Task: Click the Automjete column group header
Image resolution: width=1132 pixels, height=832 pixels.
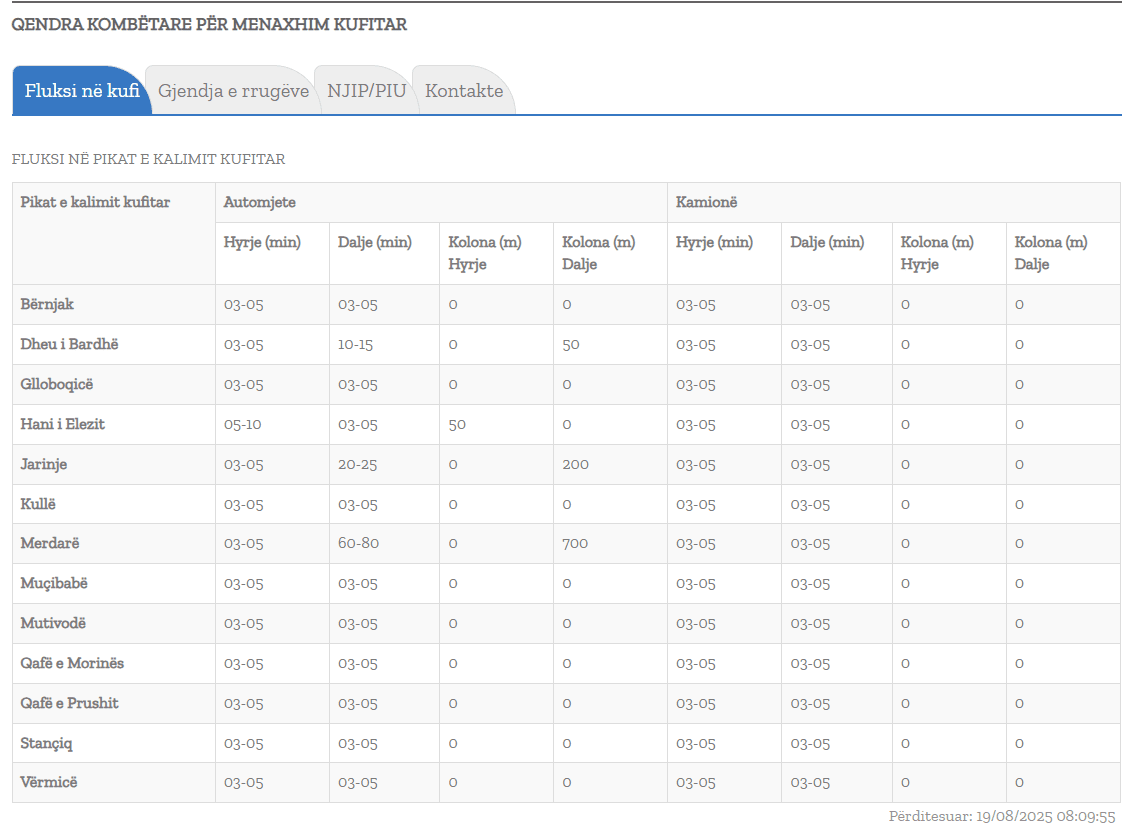Action: tap(260, 202)
